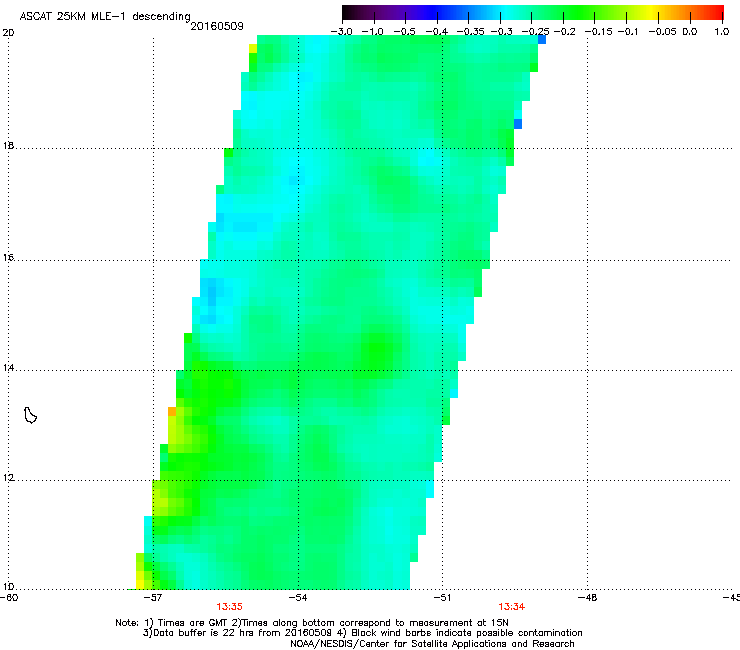Click the yellow section of the color bar
Image resolution: width=740 pixels, height=650 pixels.
coord(651,13)
